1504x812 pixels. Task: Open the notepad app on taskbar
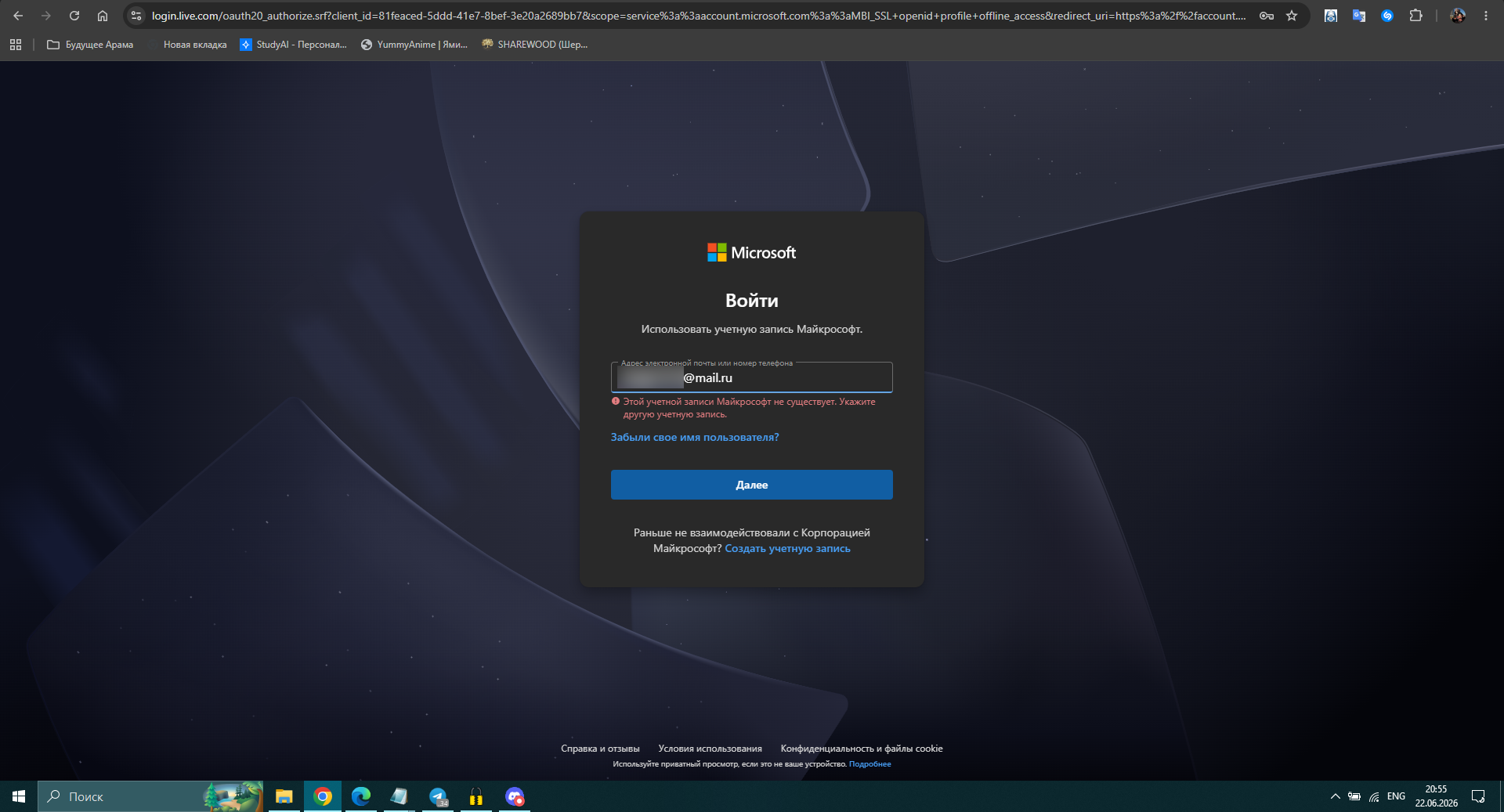click(399, 796)
